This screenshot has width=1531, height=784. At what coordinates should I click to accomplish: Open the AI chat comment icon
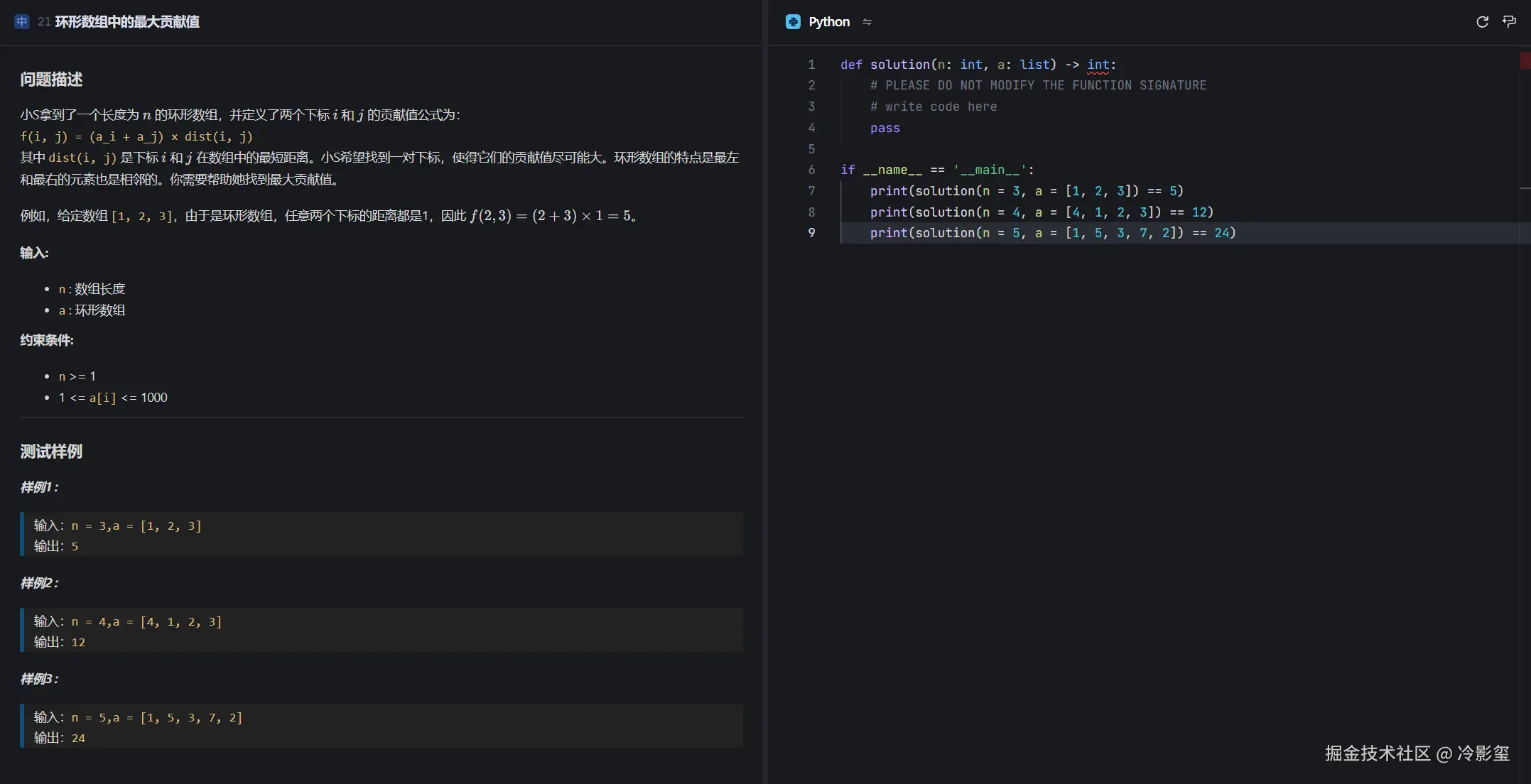tap(1509, 22)
